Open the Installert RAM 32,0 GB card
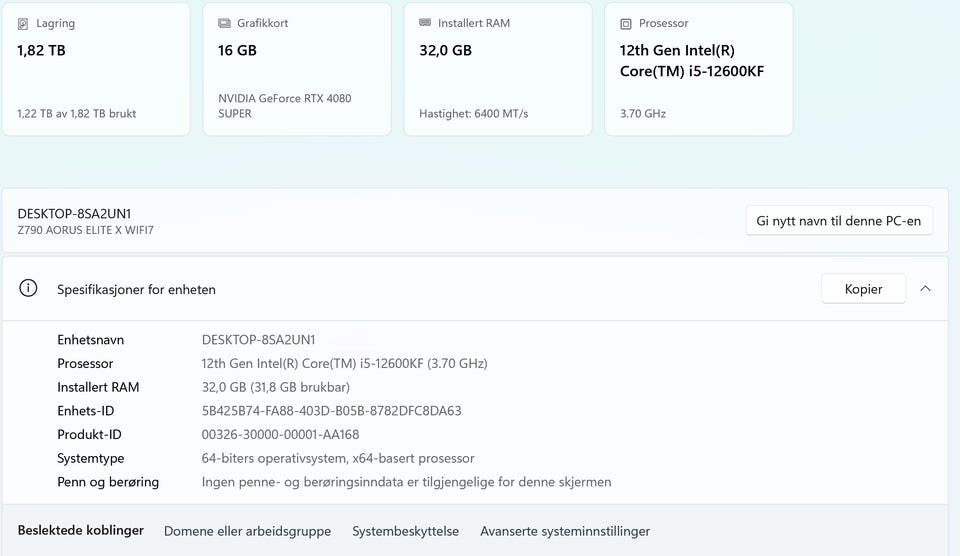The width and height of the screenshot is (960, 556). click(498, 69)
